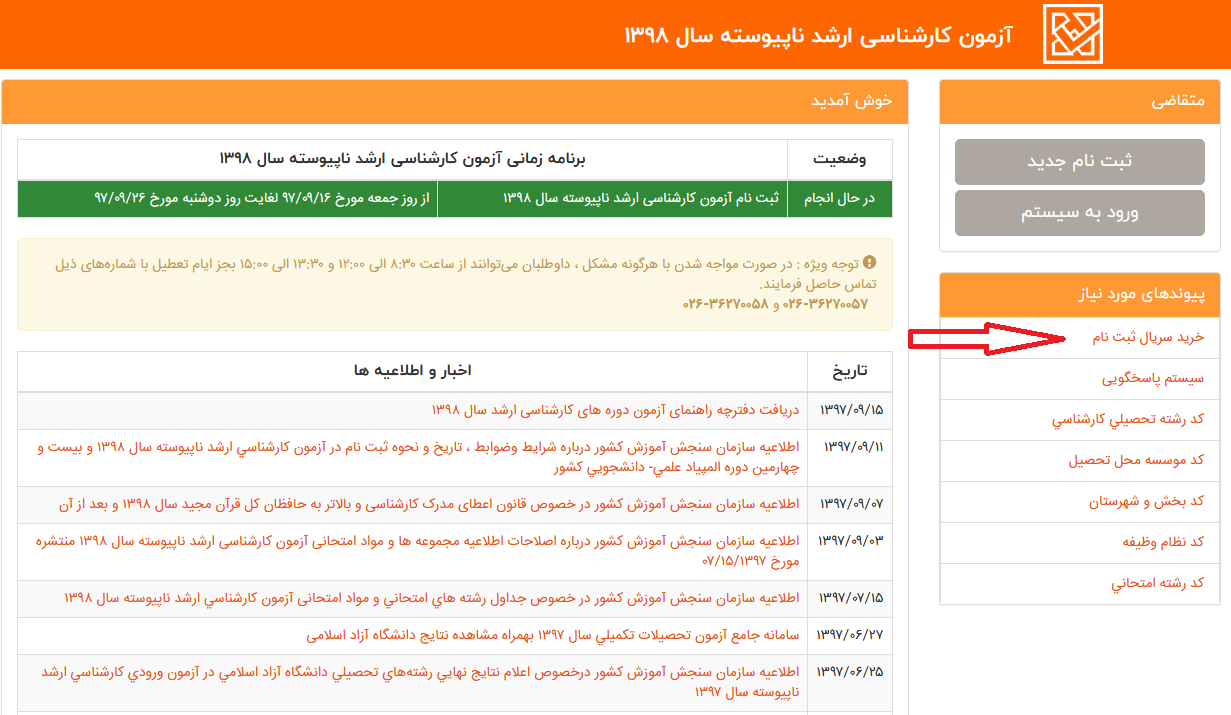The width and height of the screenshot is (1231, 715).
Task: Click the برنامه زمانی آزمون table header
Action: (x=403, y=160)
